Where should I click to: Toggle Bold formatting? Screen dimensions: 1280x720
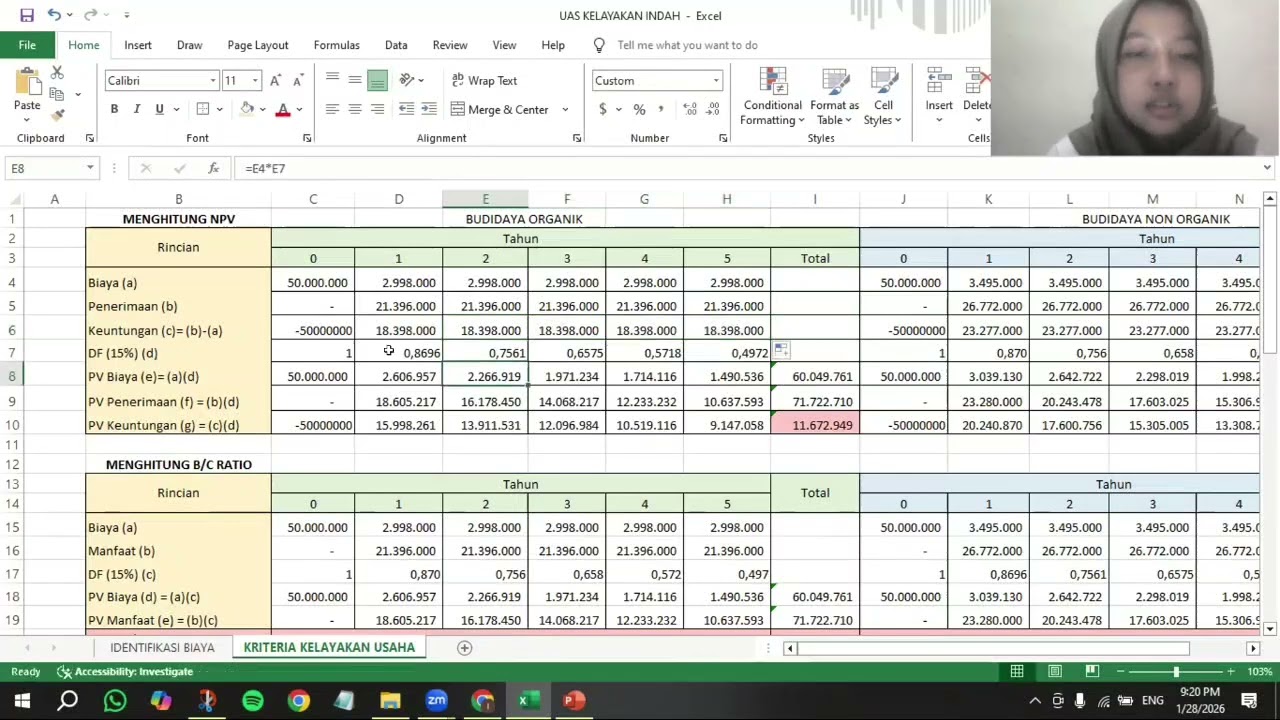(x=114, y=109)
